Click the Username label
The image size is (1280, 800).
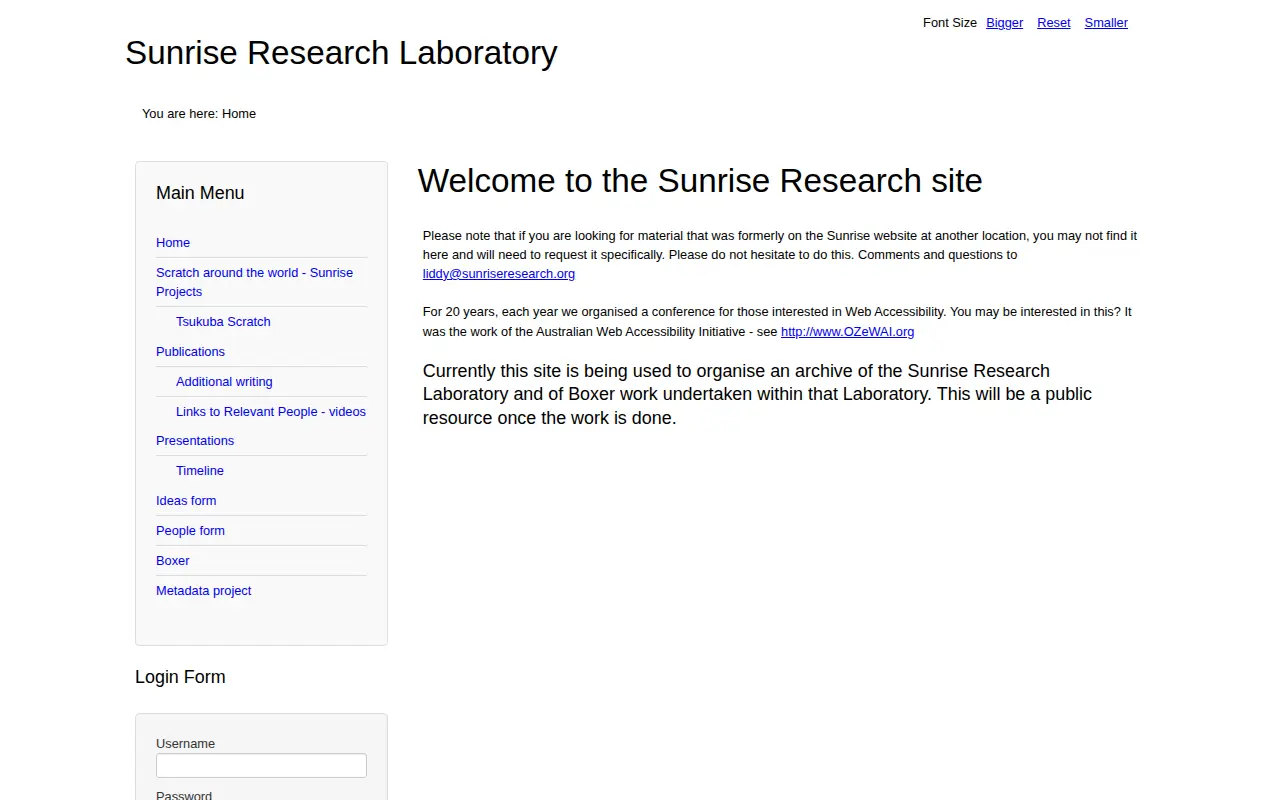[185, 744]
